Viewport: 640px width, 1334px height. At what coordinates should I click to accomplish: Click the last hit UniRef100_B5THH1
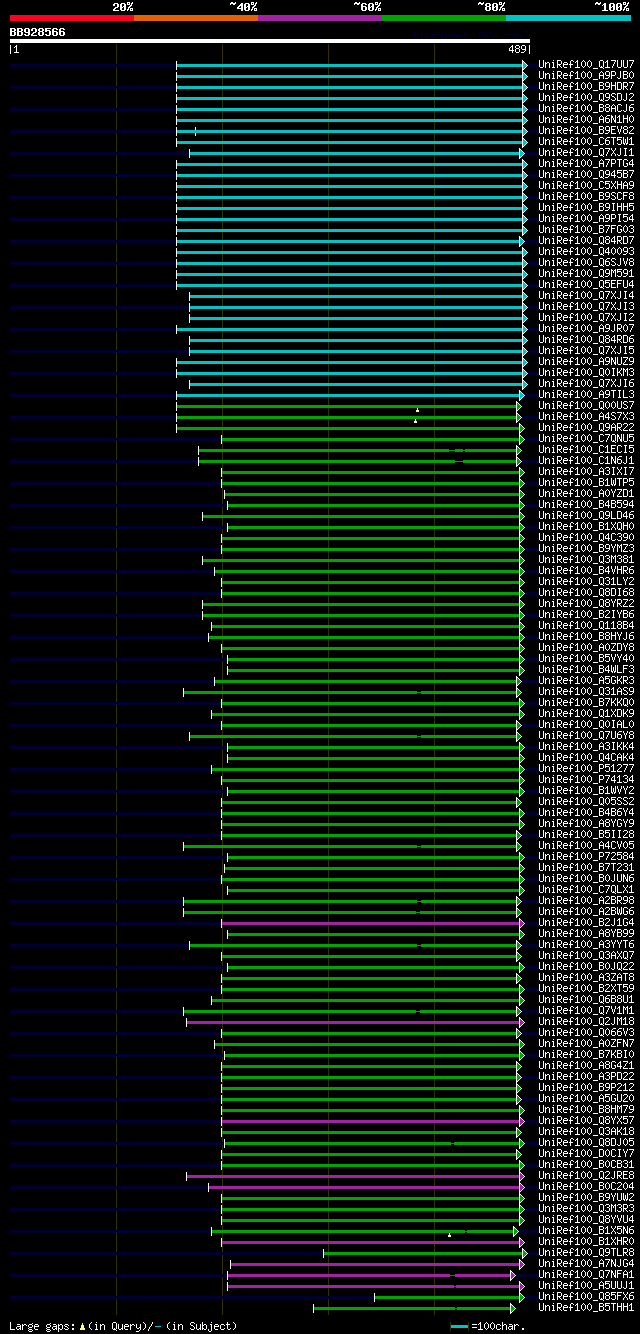[586, 1307]
